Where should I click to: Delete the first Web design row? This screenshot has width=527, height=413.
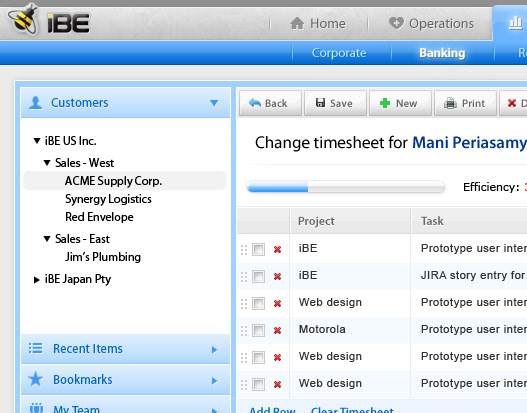(277, 303)
